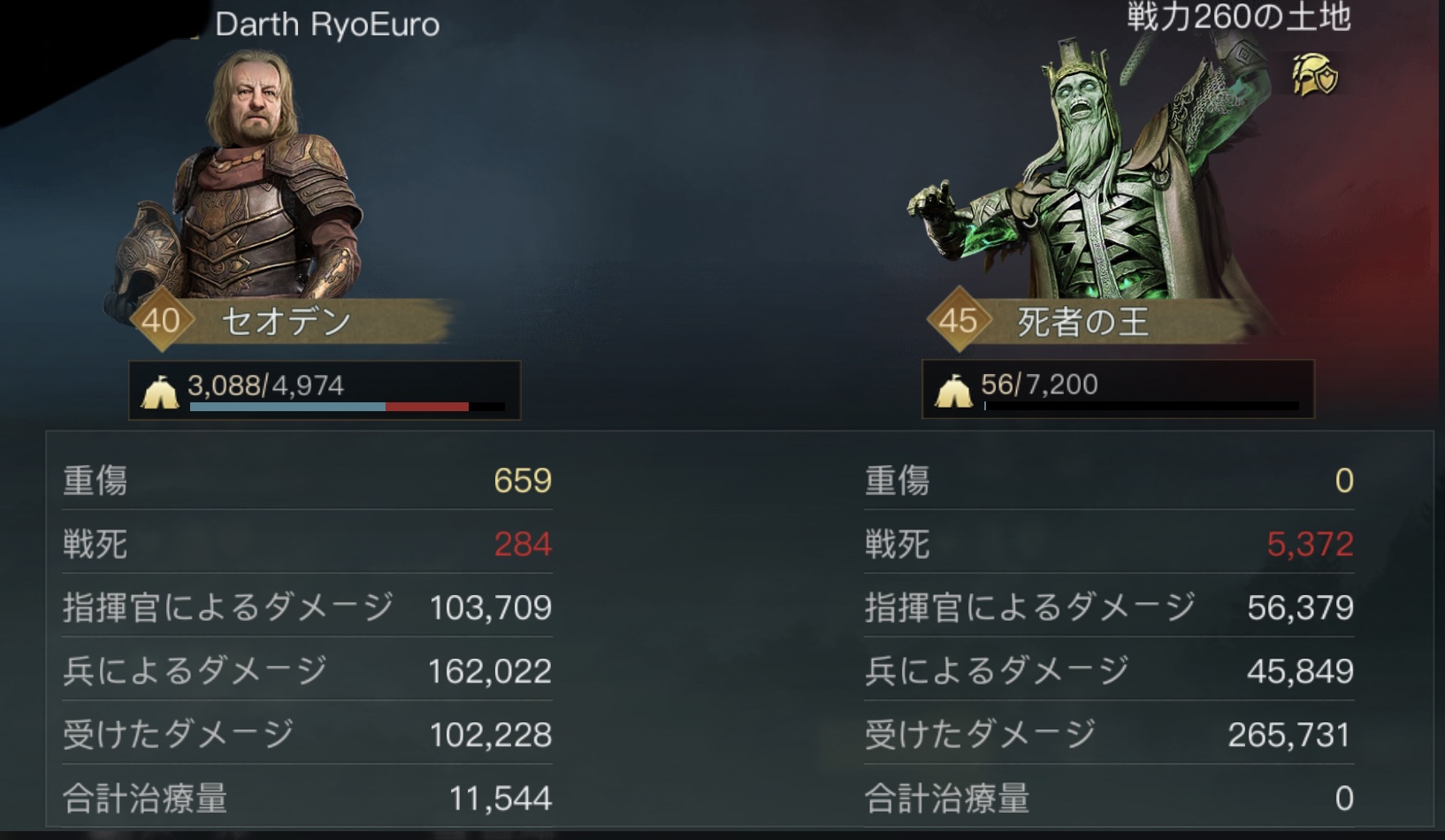This screenshot has width=1445, height=840.
Task: Click the 戦力260の土地 title
Action: 1239,16
